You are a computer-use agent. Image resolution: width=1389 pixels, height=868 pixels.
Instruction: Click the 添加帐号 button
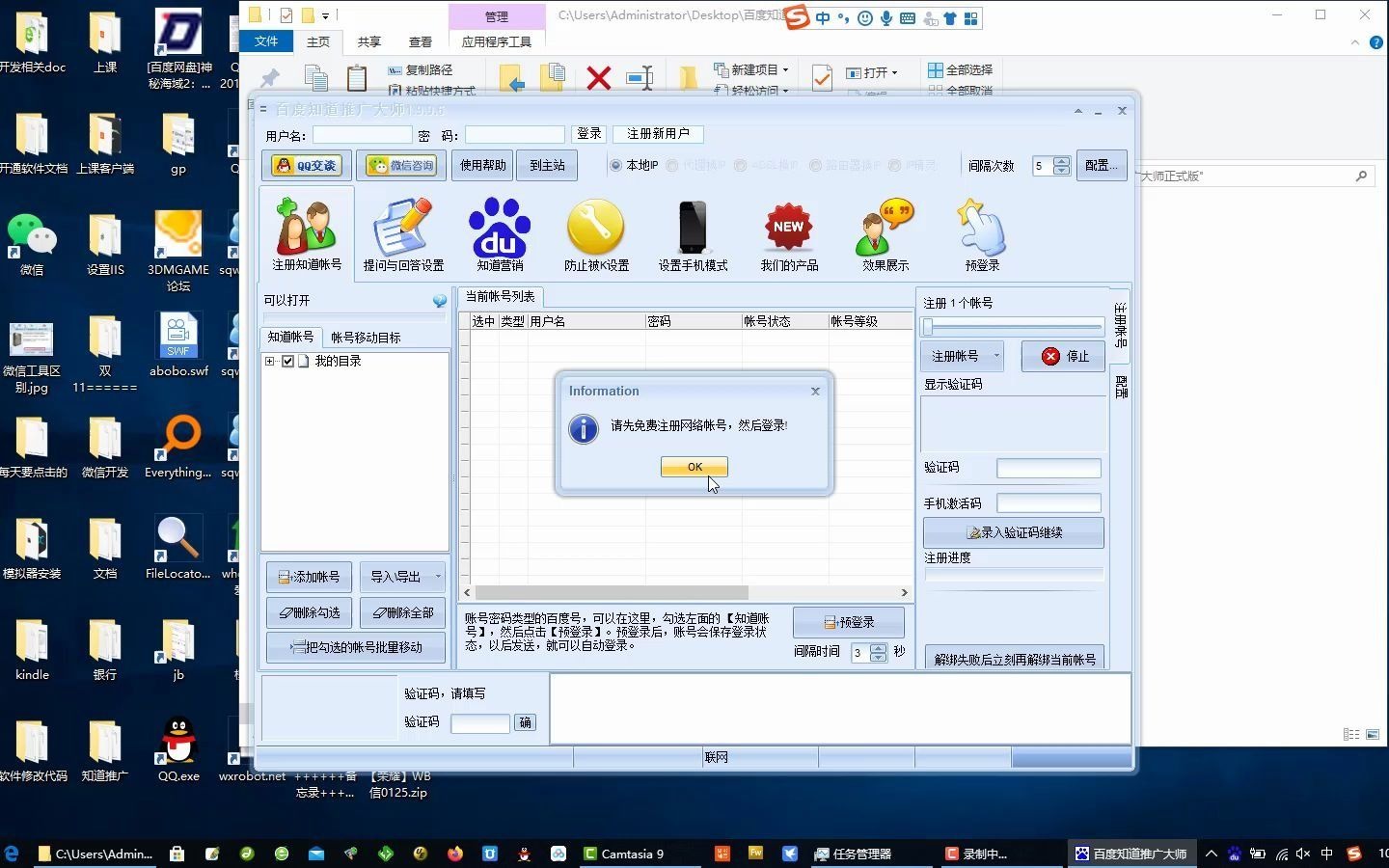point(310,577)
